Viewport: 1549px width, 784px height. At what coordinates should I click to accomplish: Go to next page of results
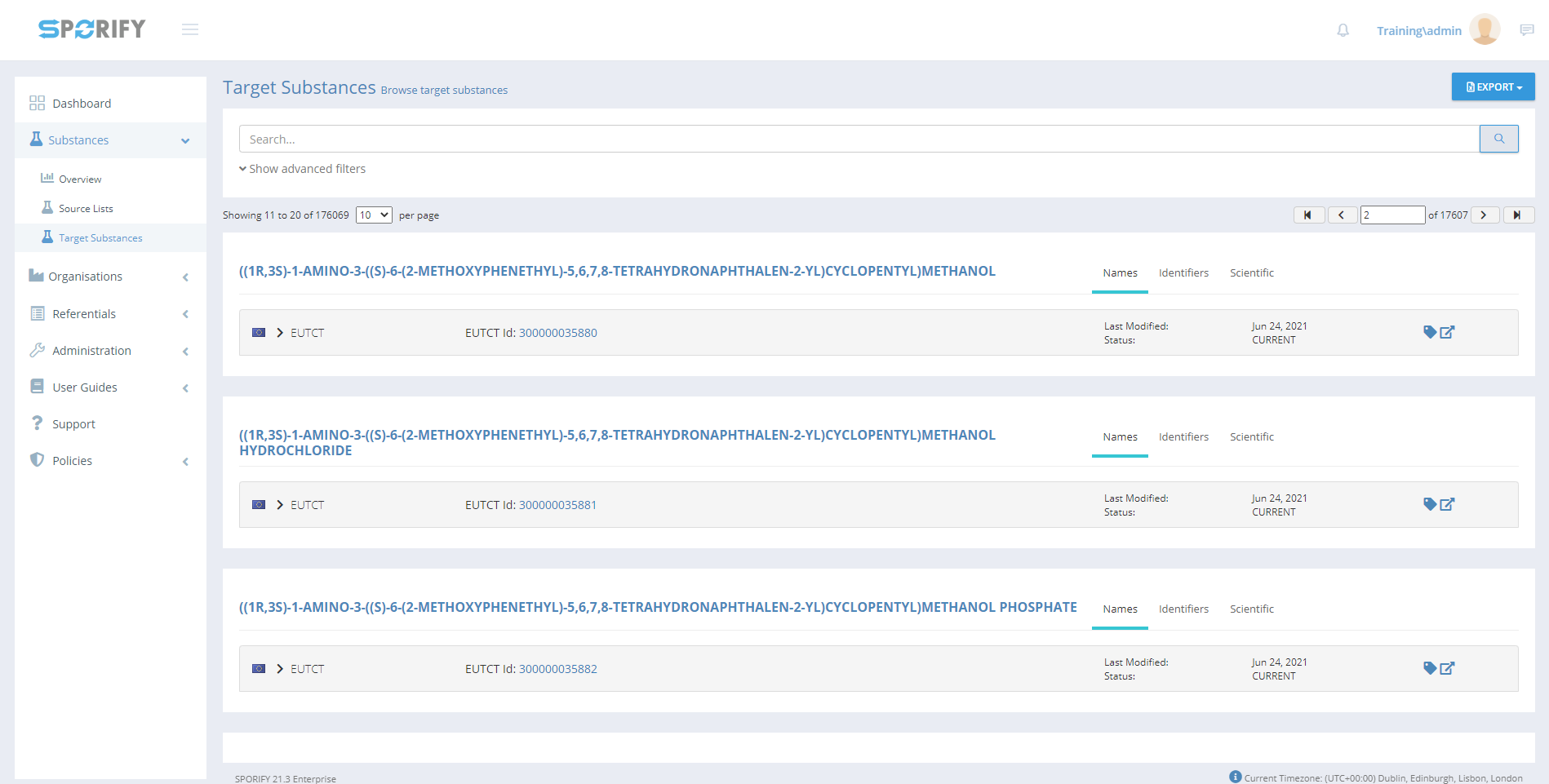pyautogui.click(x=1484, y=215)
